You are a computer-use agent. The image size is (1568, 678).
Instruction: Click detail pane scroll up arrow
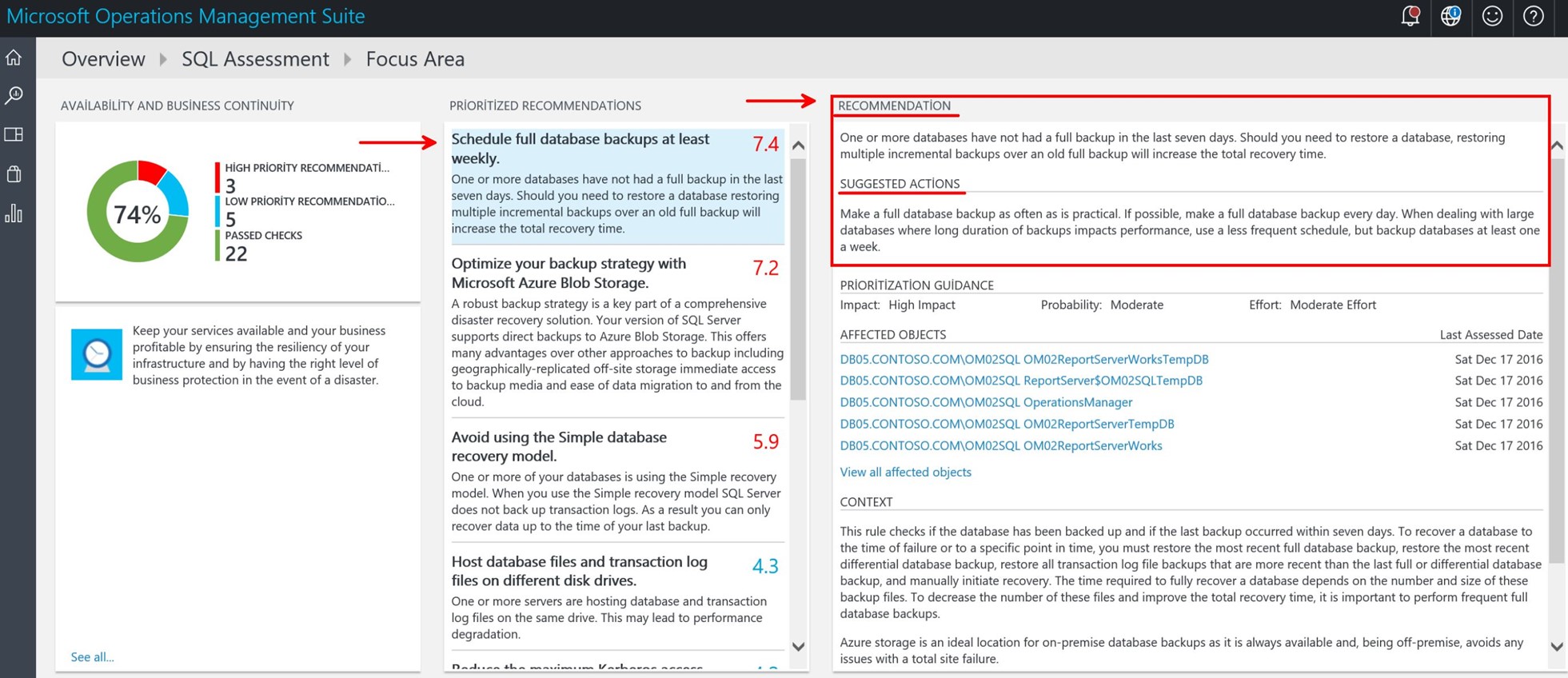click(x=1557, y=146)
